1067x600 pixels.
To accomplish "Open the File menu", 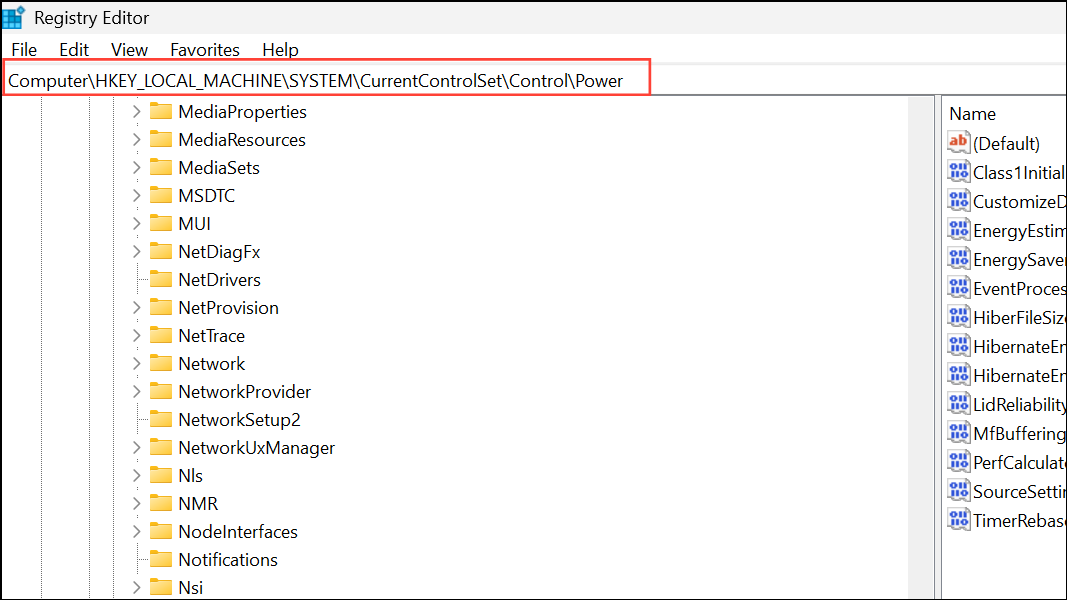I will click(x=24, y=50).
